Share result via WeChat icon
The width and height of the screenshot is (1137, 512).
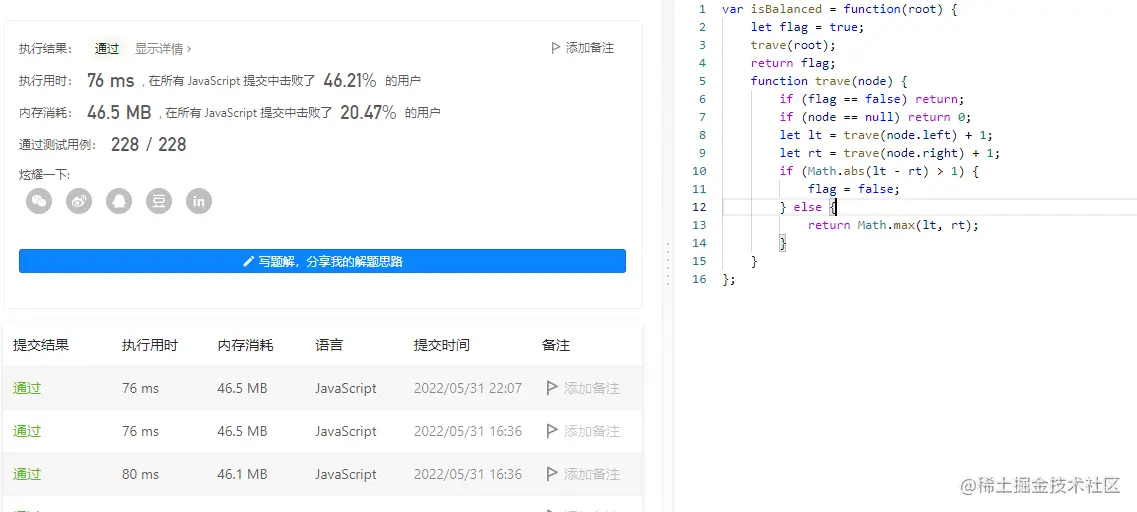(39, 201)
